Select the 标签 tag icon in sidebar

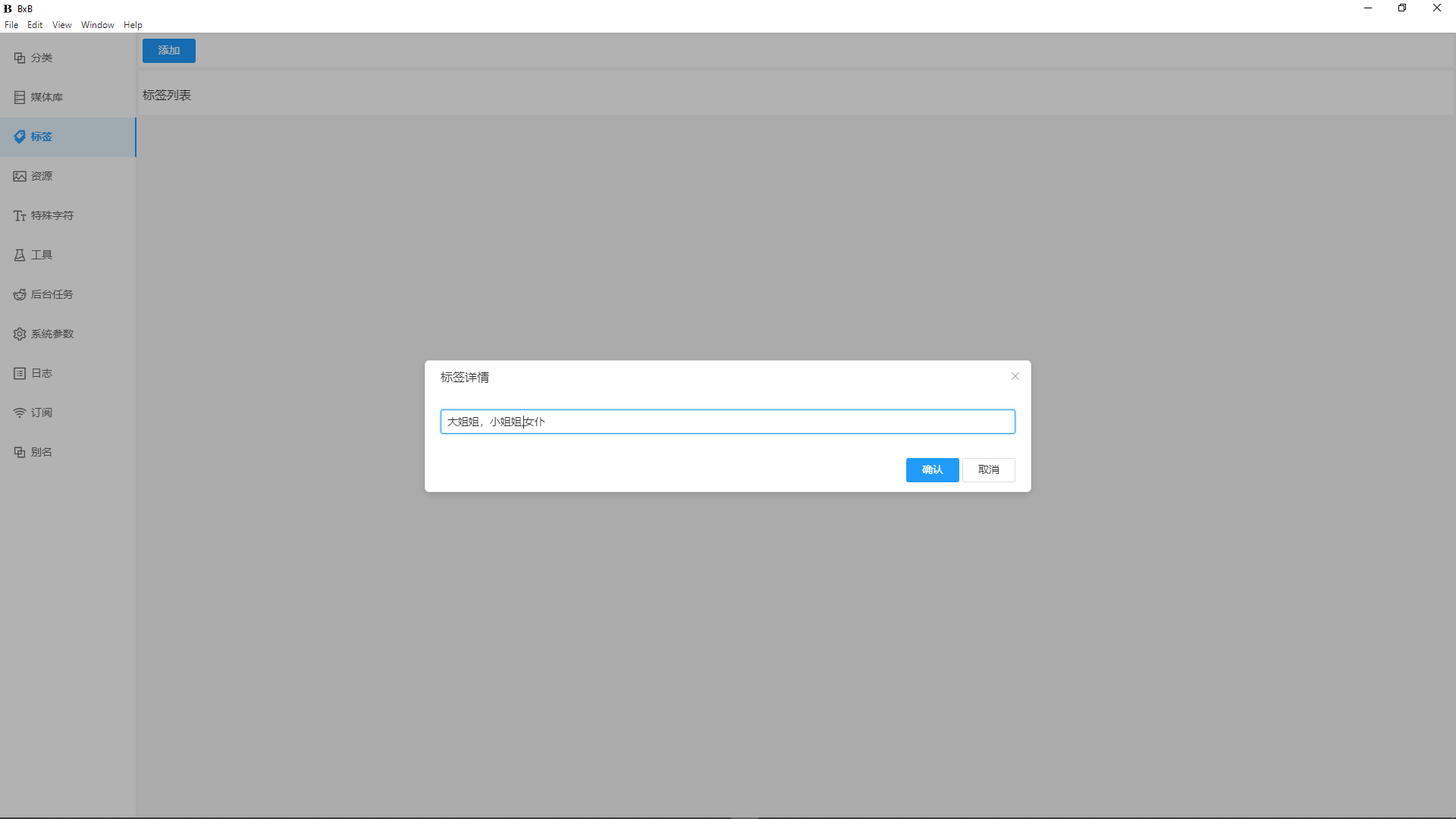click(20, 136)
